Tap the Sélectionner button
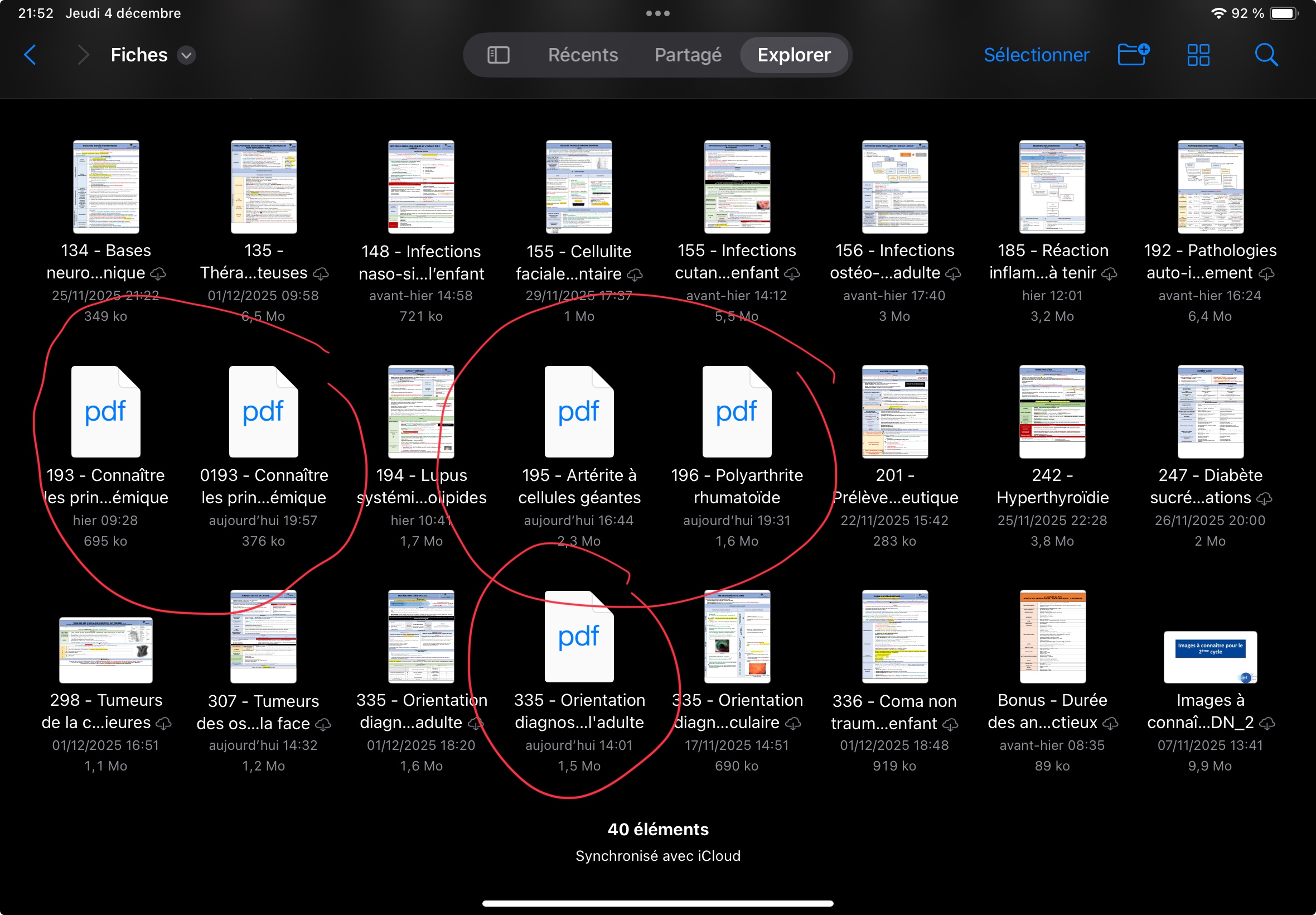 (1036, 55)
